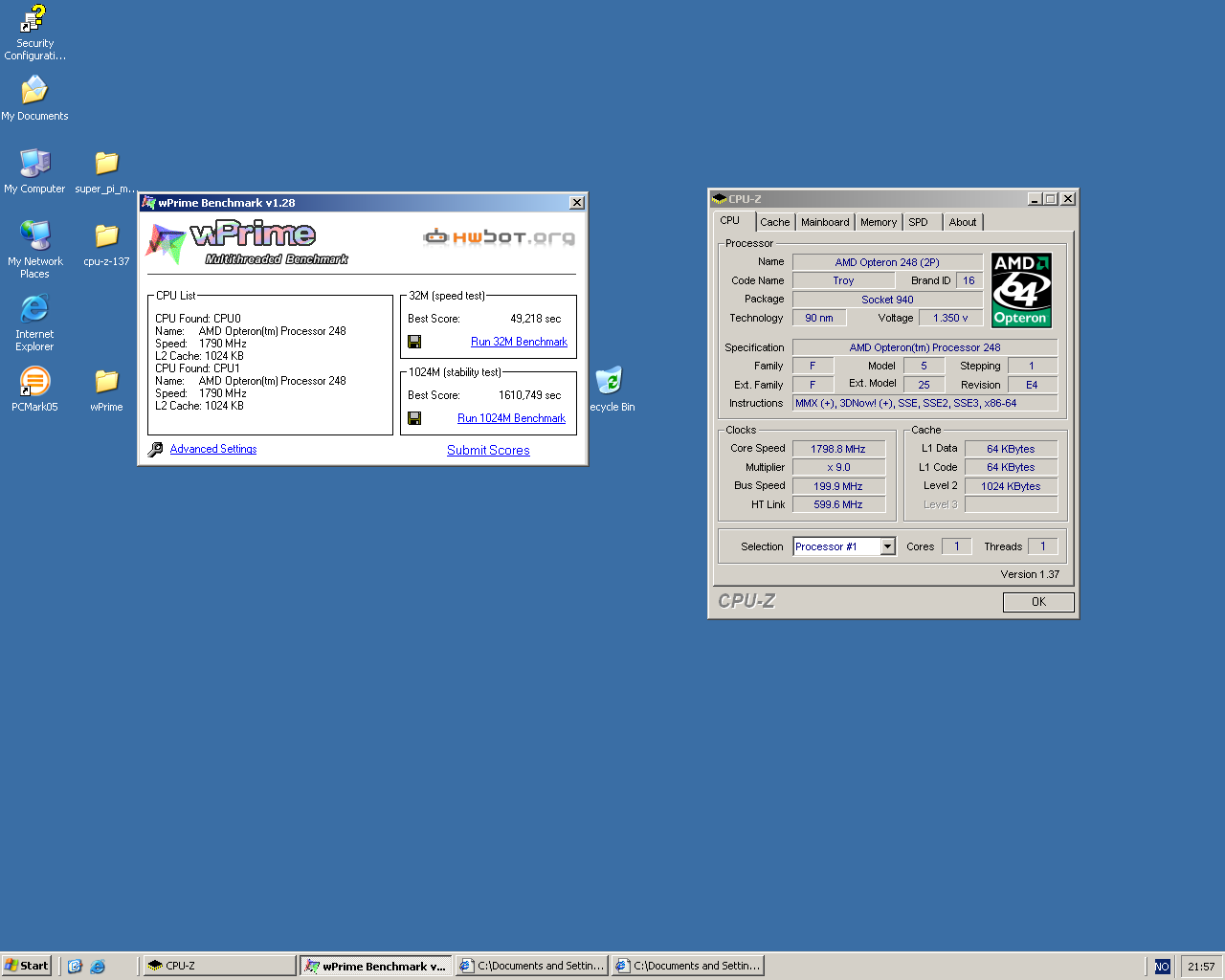Open Advanced Settings link
1225x980 pixels.
[213, 449]
